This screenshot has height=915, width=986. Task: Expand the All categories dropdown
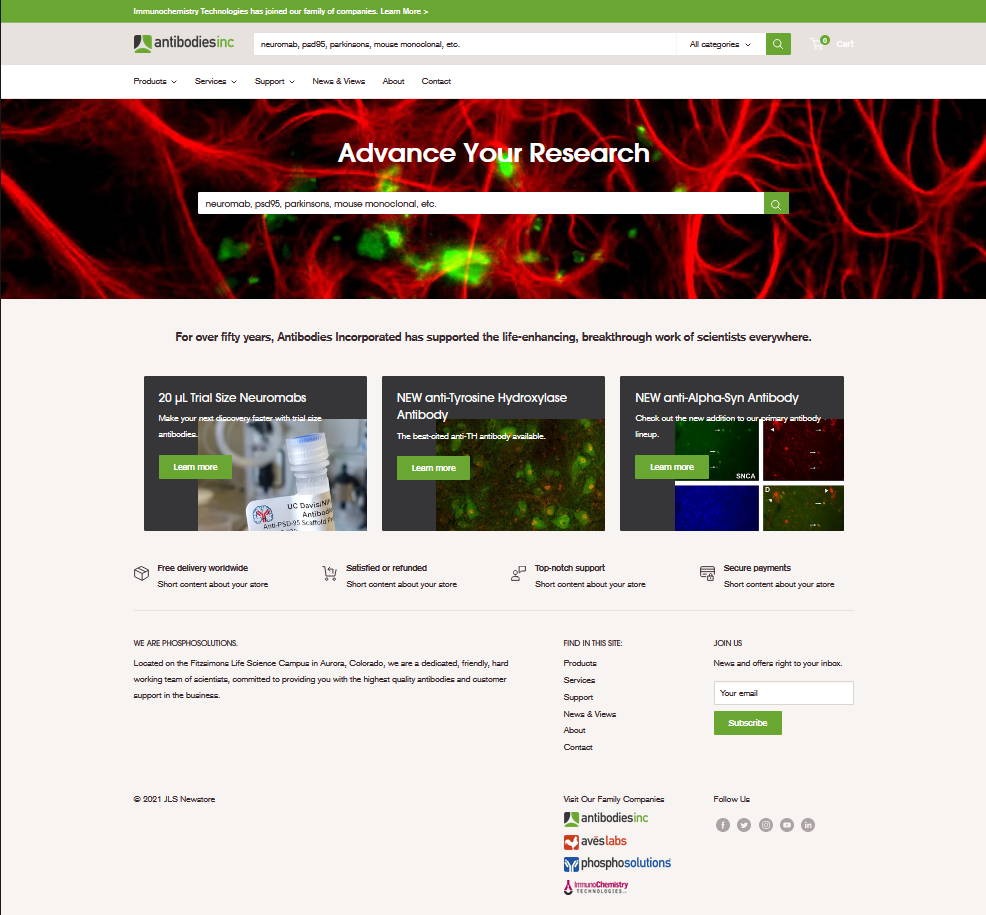tap(720, 44)
